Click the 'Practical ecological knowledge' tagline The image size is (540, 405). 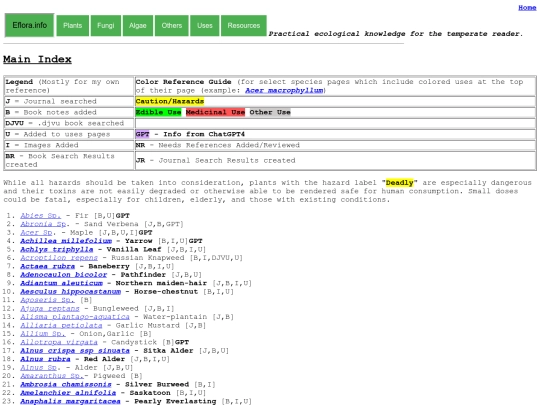coord(396,34)
